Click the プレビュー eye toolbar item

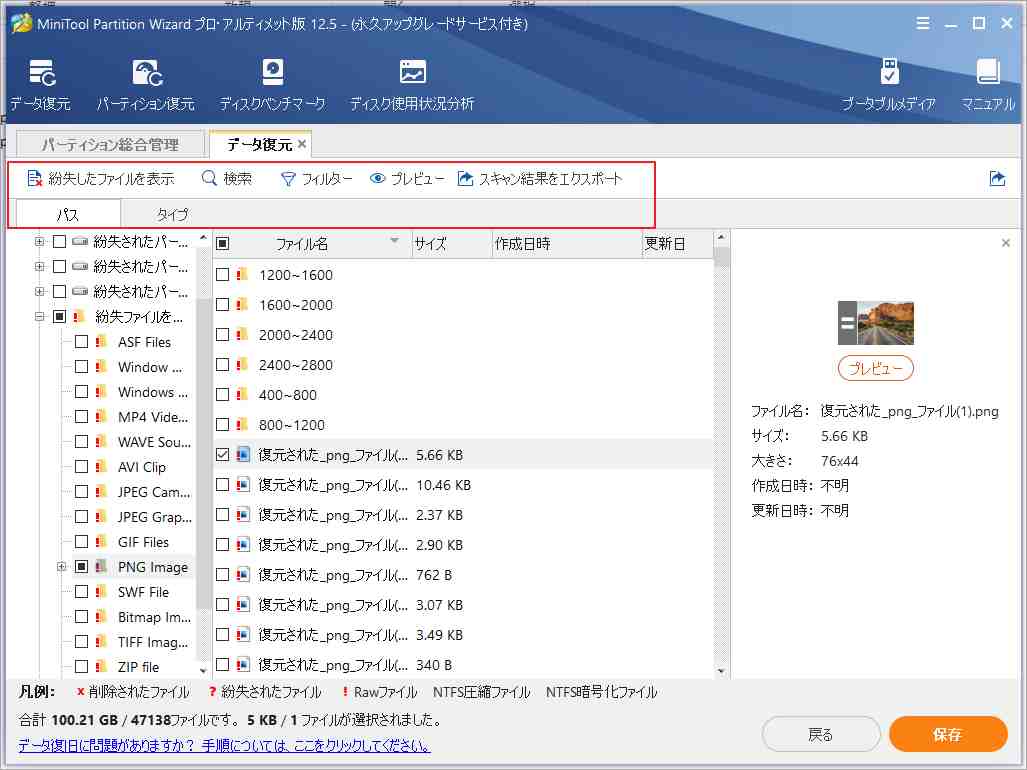tap(407, 179)
